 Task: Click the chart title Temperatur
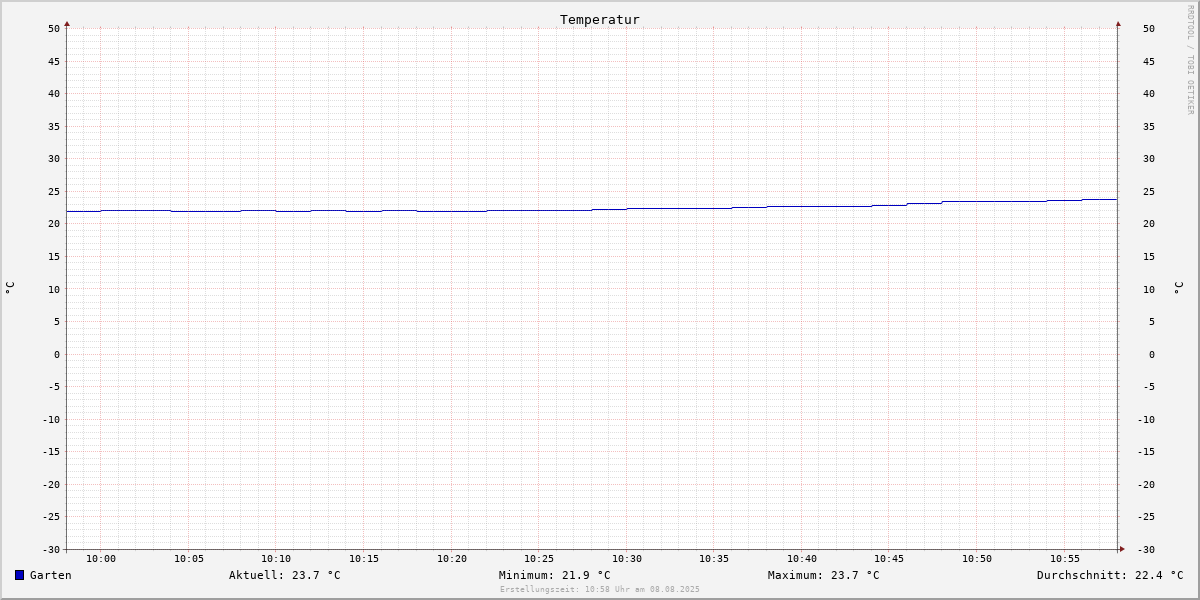600,19
